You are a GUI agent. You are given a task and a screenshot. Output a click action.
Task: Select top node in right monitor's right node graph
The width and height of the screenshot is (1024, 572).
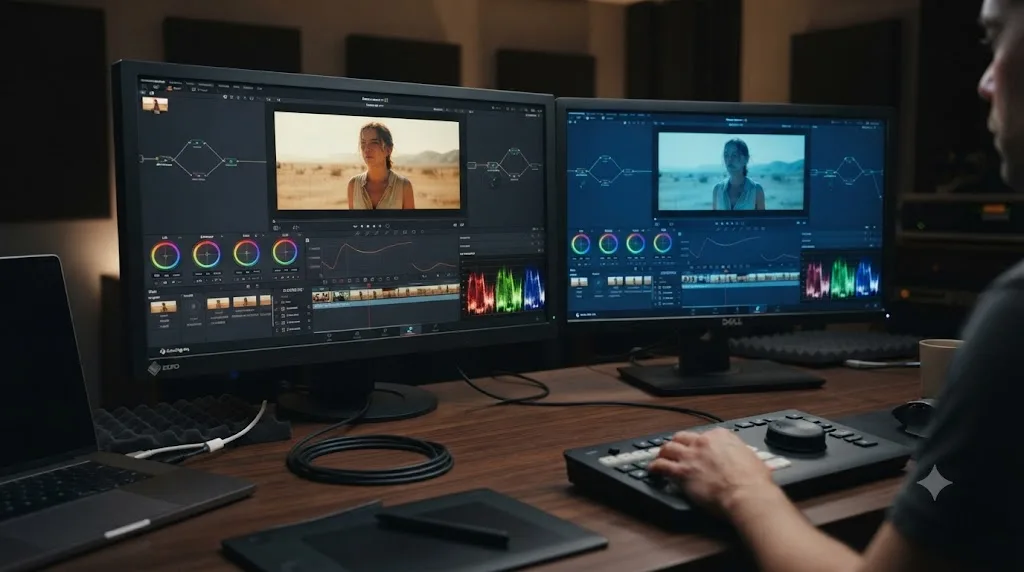(848, 159)
